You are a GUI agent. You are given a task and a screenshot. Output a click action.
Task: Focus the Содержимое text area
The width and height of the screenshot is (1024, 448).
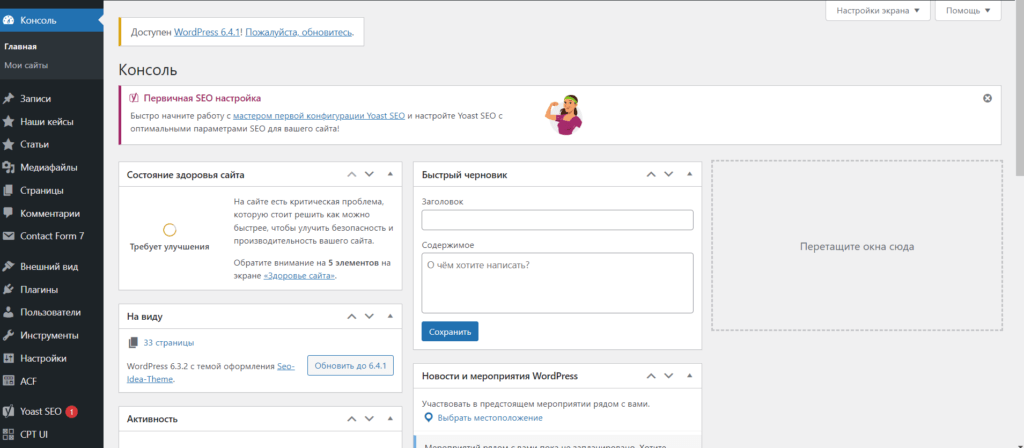pyautogui.click(x=557, y=283)
